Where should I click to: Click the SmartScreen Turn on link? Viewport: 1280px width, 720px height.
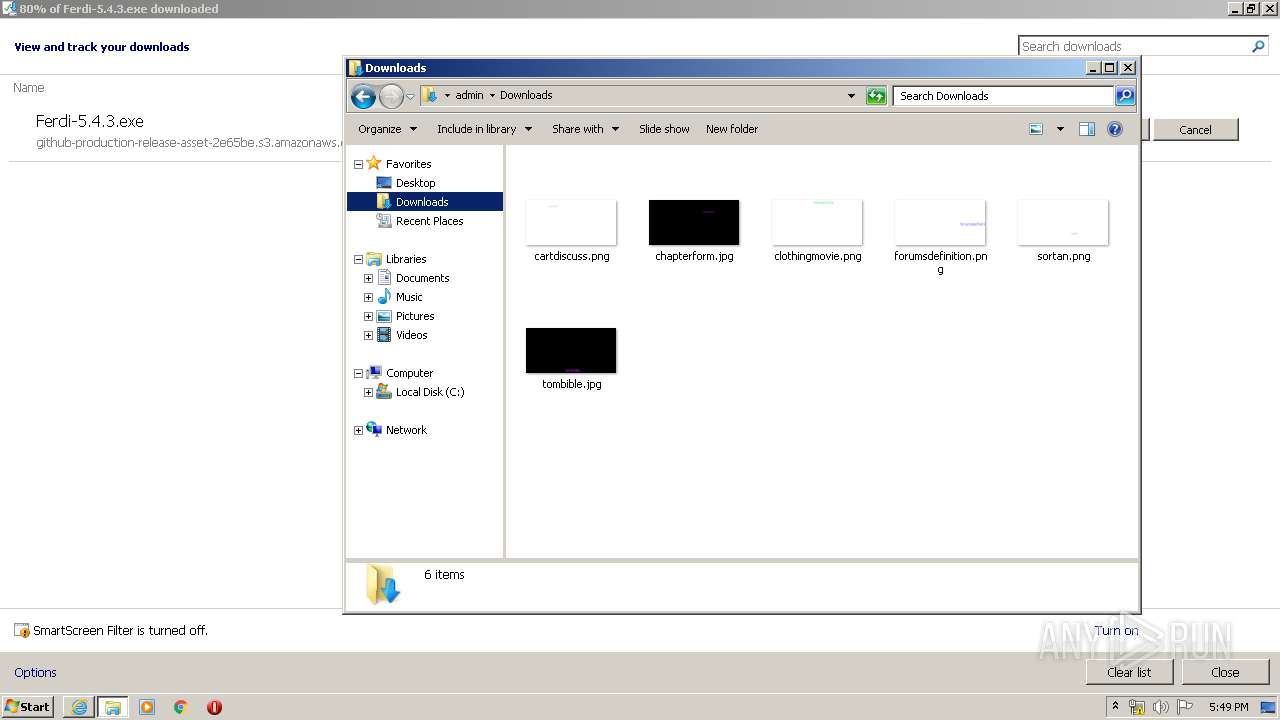(1116, 630)
